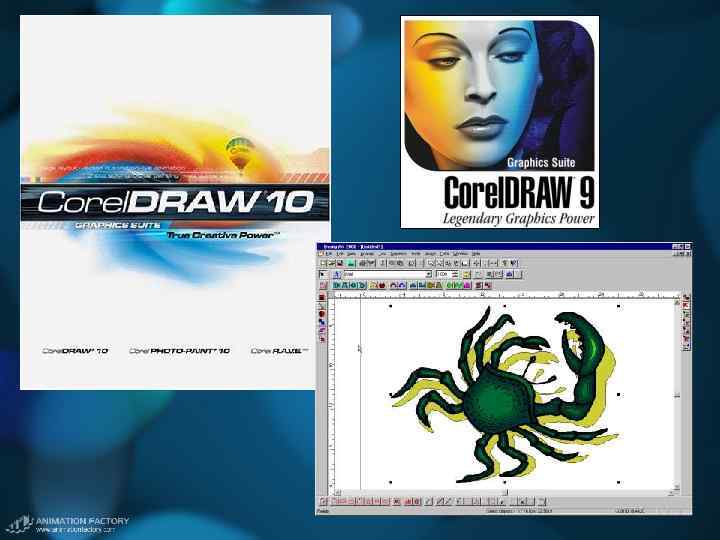This screenshot has width=720, height=540.
Task: Click the horizontal scrollbar under the canvas
Action: [x=503, y=492]
